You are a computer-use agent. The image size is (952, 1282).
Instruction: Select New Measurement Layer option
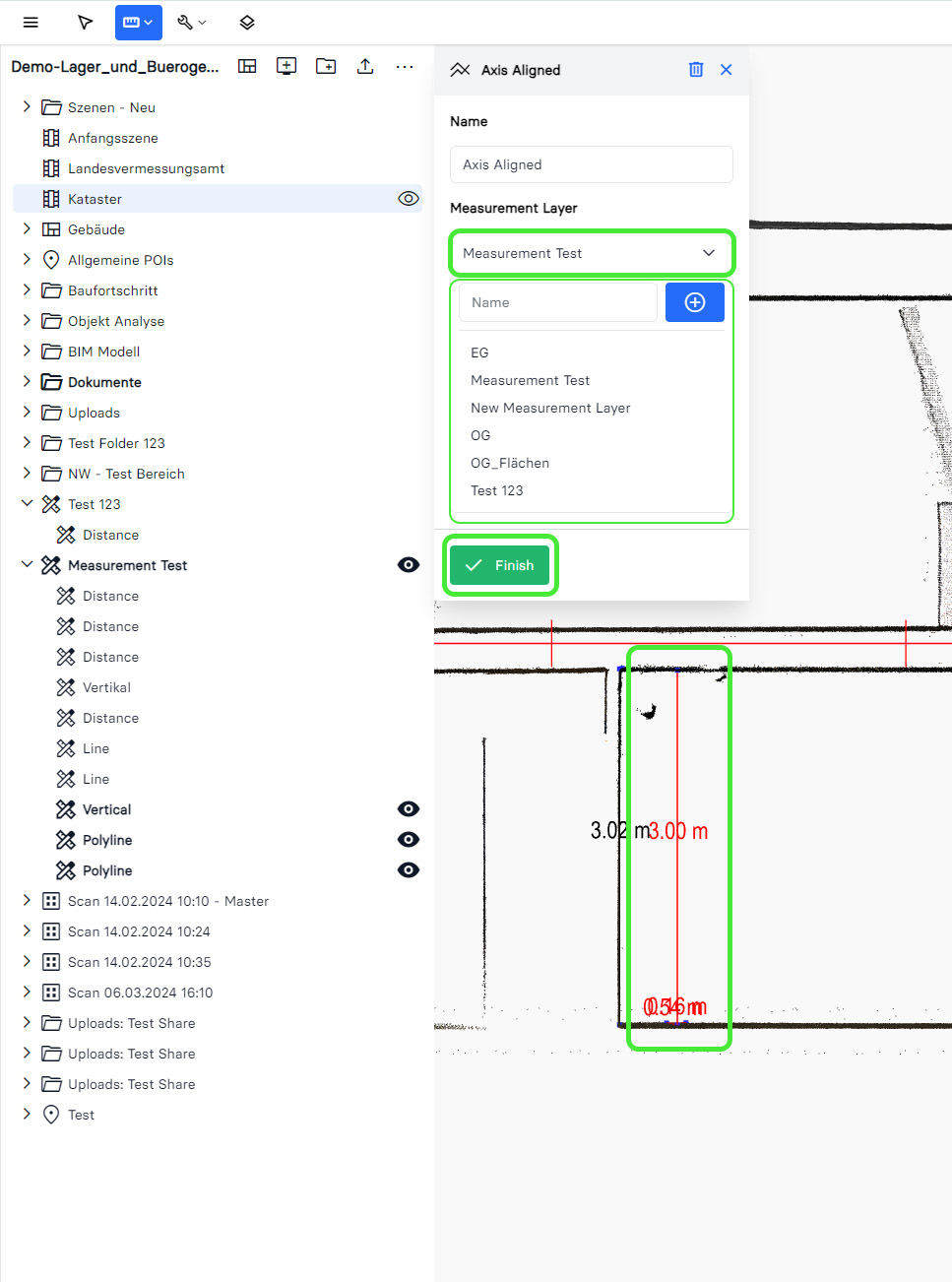(550, 408)
